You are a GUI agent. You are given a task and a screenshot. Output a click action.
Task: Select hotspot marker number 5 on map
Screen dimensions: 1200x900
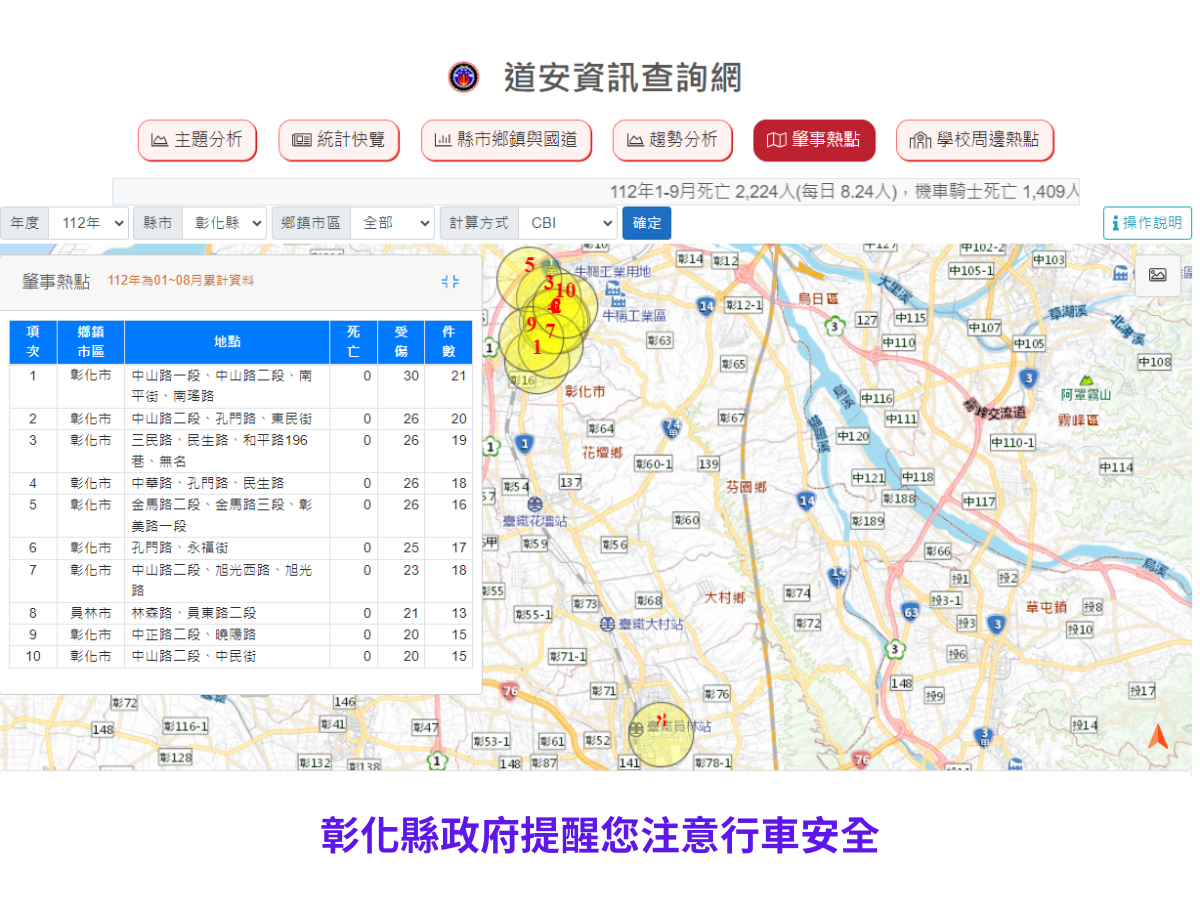529,266
